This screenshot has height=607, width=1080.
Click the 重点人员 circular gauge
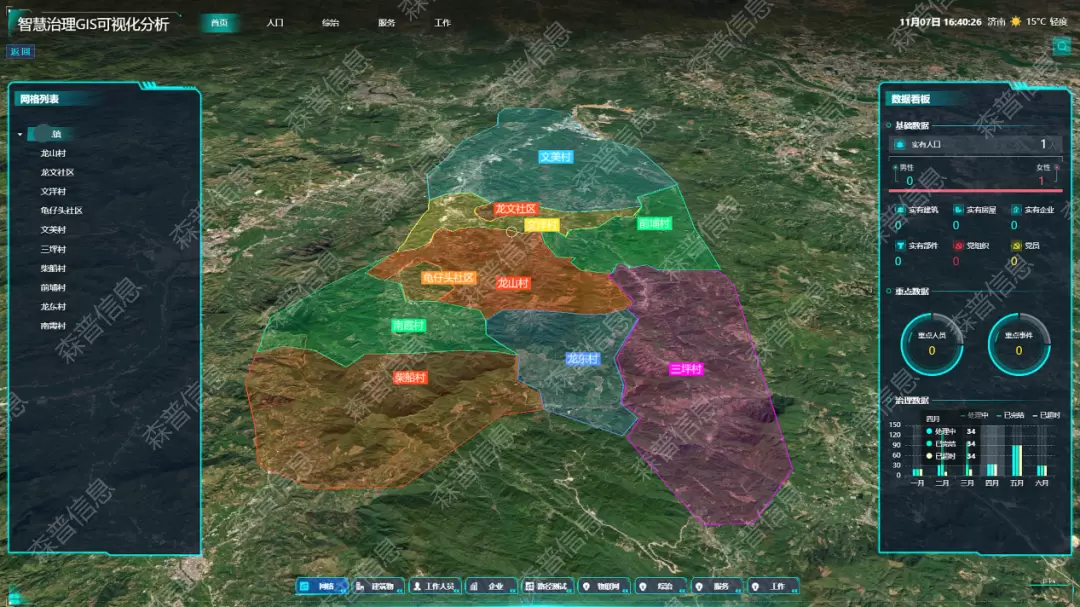point(931,344)
